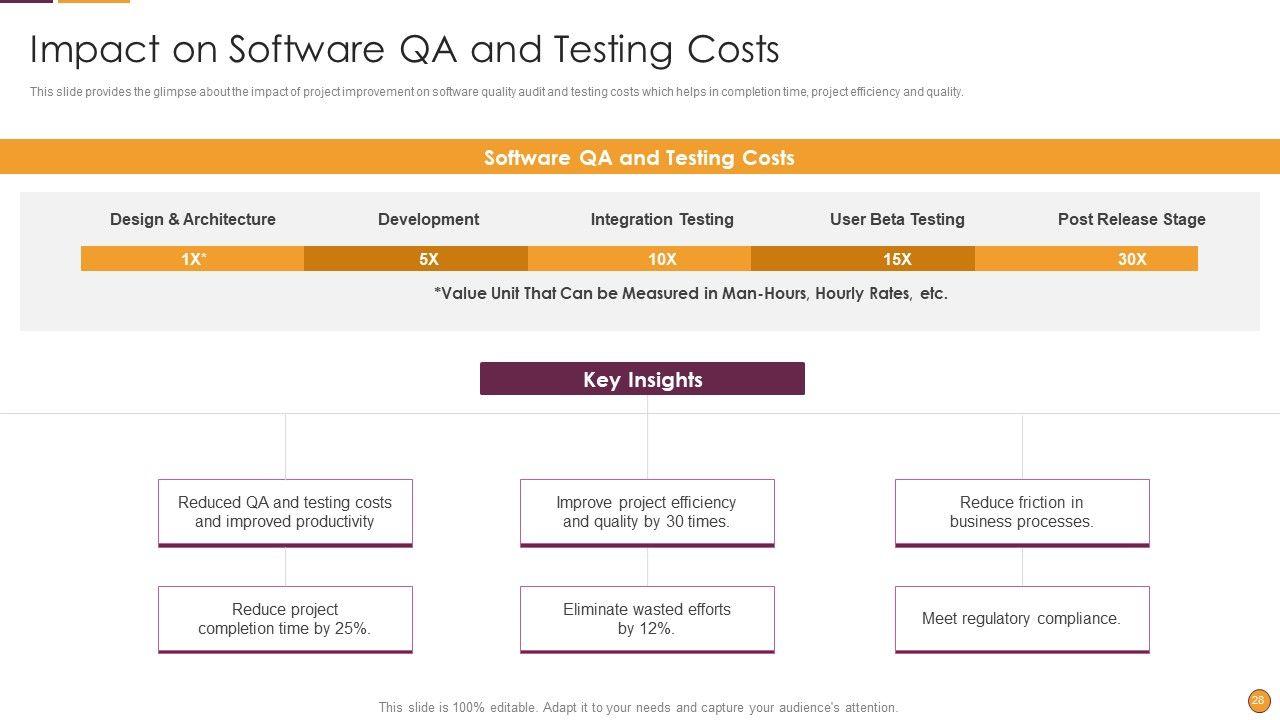Click the Improve project efficiency insight box
Screen dimensions: 1280x720
pyautogui.click(x=647, y=512)
